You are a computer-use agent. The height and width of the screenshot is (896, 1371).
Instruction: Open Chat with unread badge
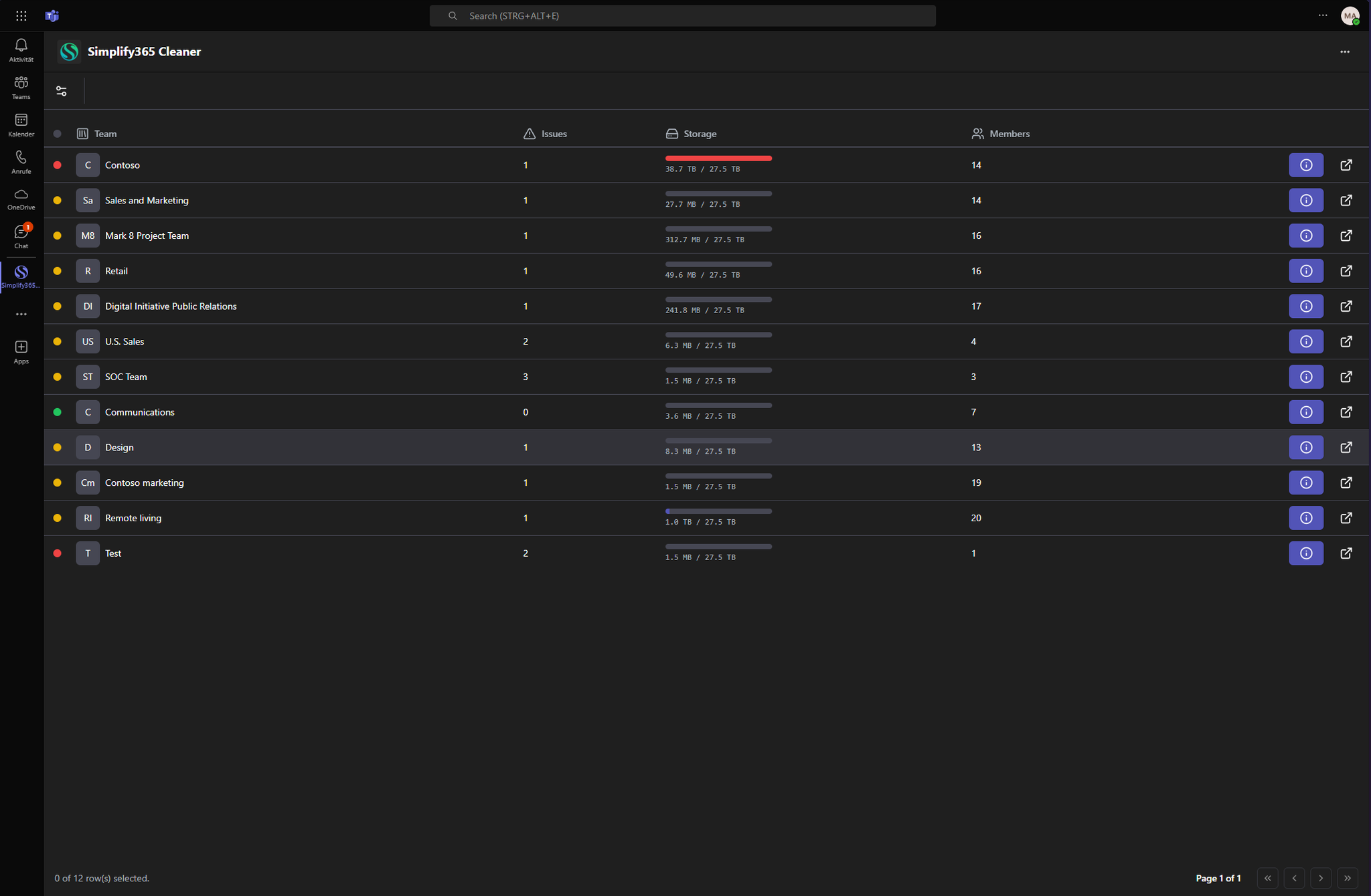21,237
